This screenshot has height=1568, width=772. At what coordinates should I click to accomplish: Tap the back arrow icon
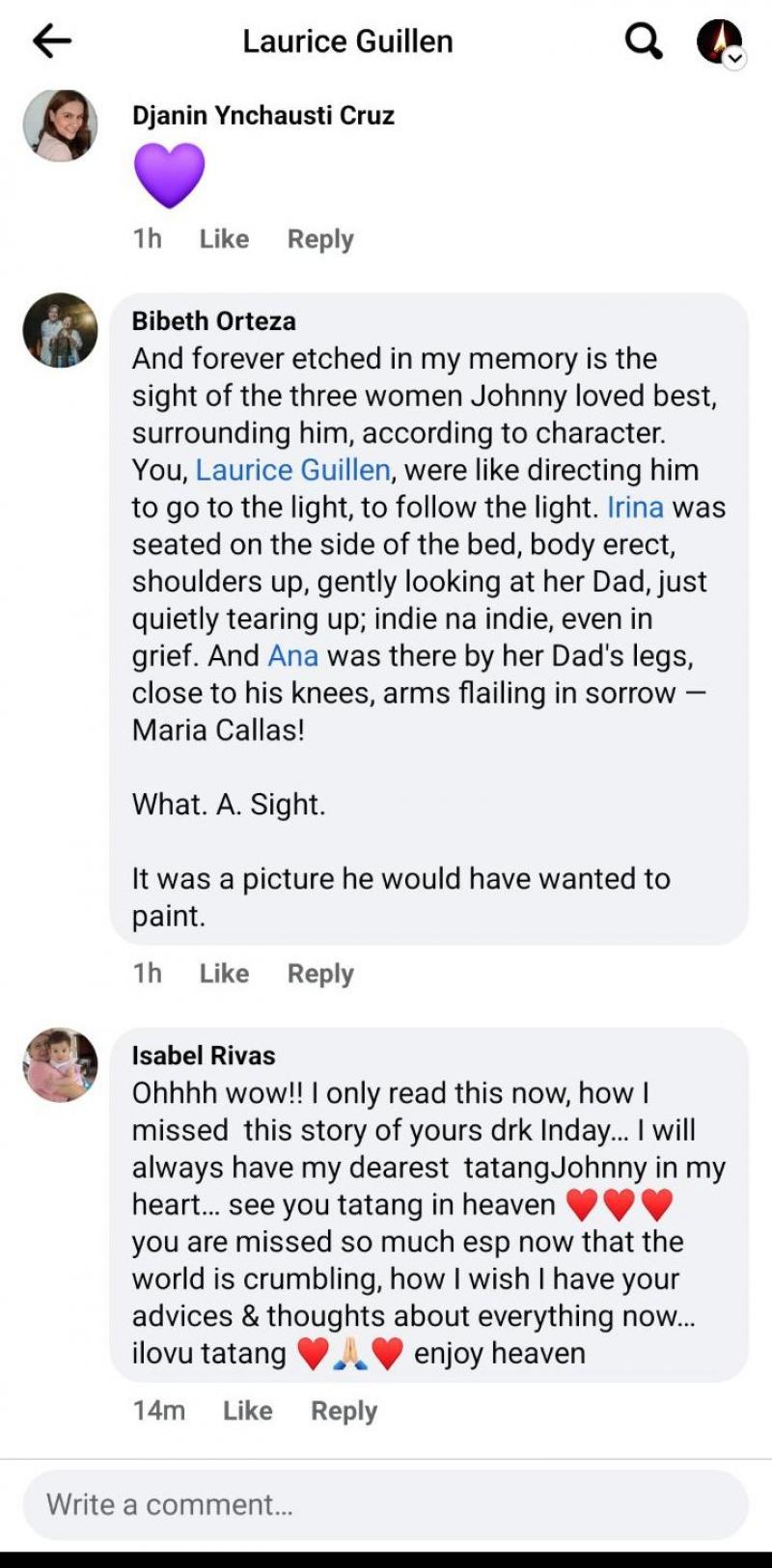click(x=52, y=41)
